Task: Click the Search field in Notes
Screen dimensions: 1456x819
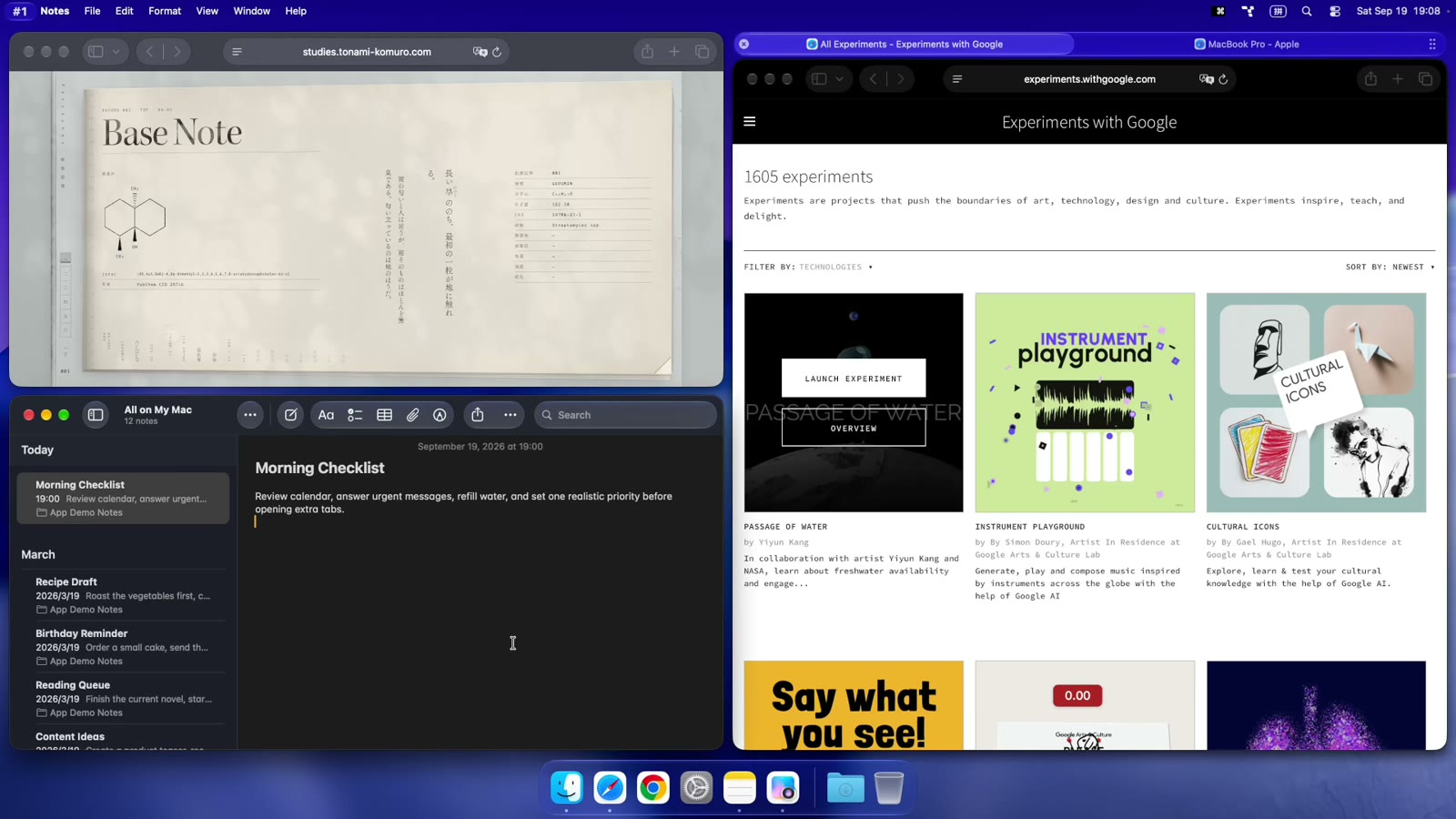Action: coord(625,415)
